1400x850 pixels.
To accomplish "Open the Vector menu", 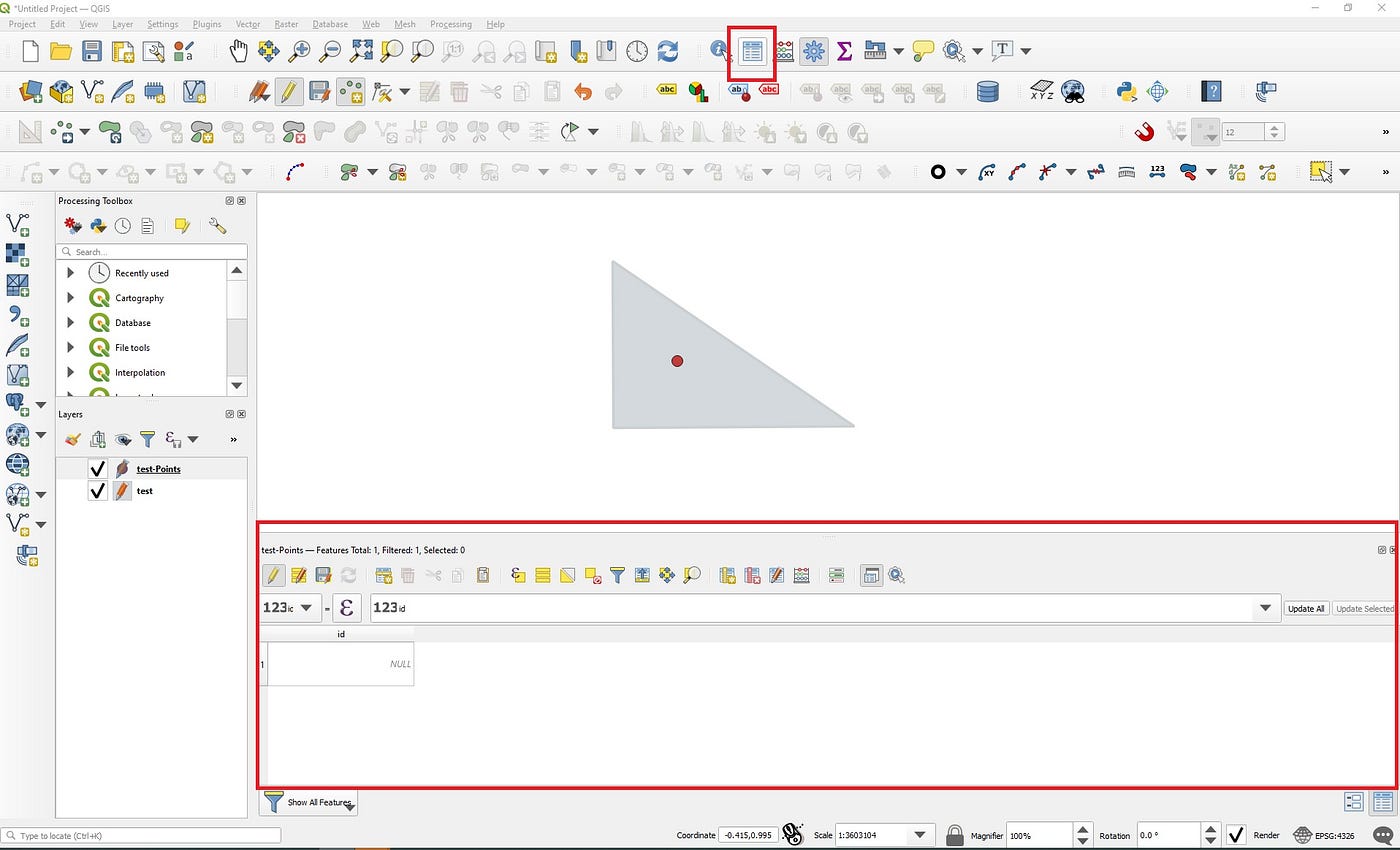I will tap(248, 24).
